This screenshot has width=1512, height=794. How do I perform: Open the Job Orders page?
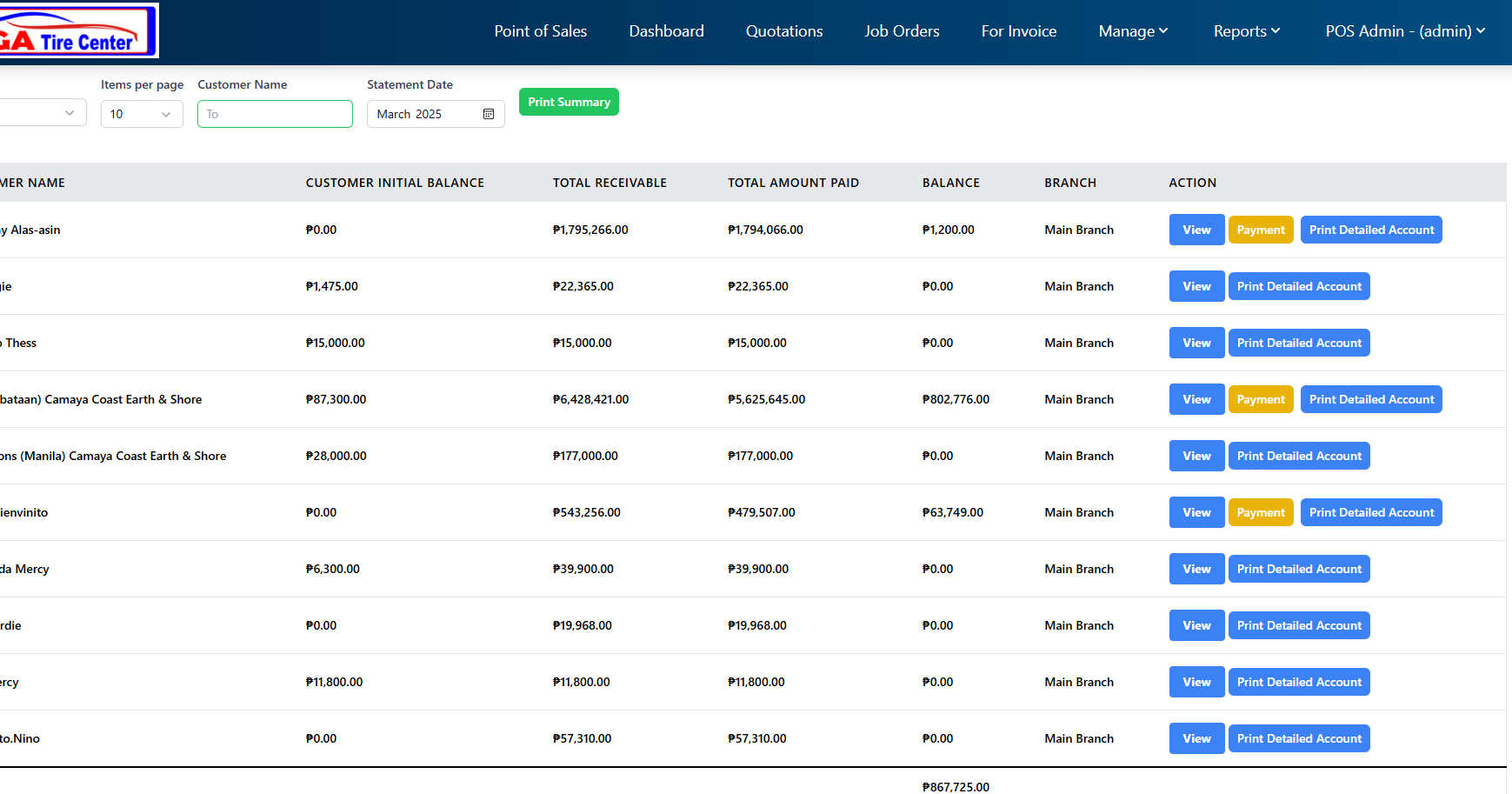click(x=902, y=31)
